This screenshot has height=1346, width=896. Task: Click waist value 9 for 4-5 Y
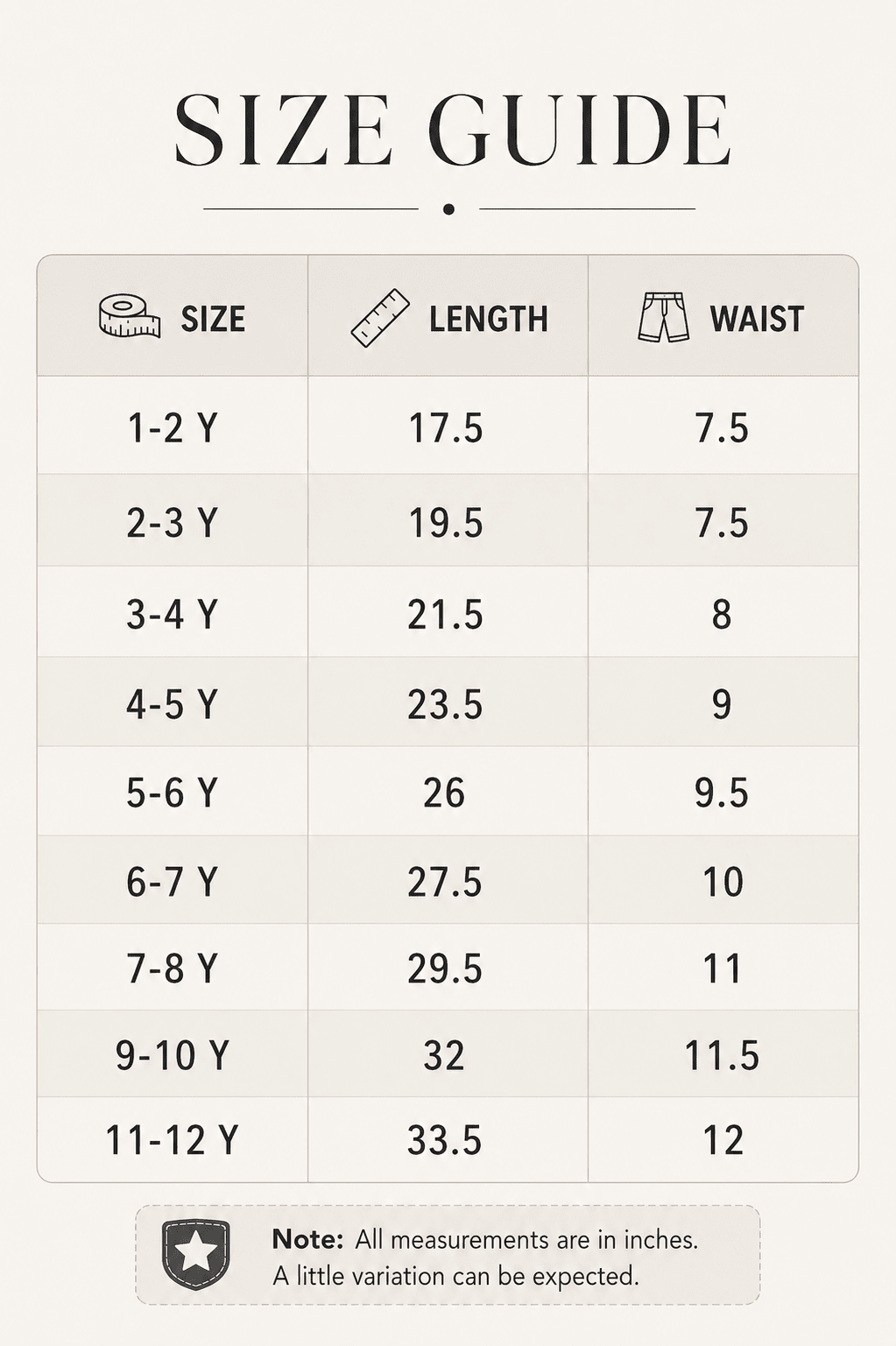(722, 703)
